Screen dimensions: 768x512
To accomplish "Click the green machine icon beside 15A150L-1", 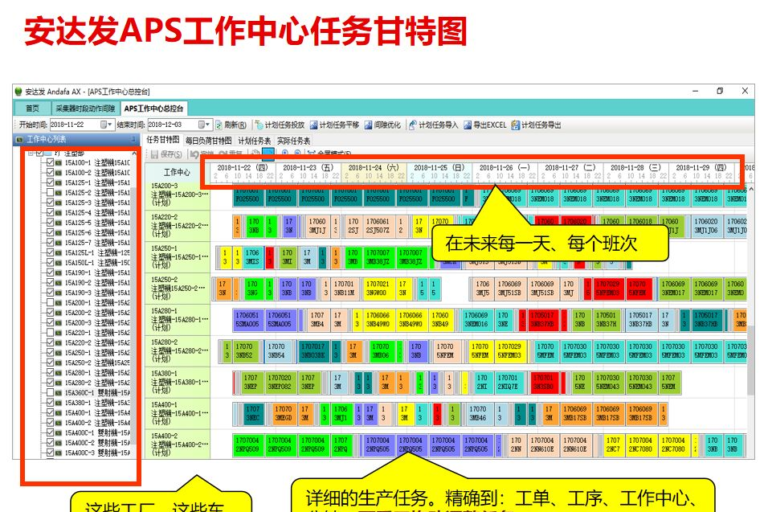I will (x=58, y=263).
